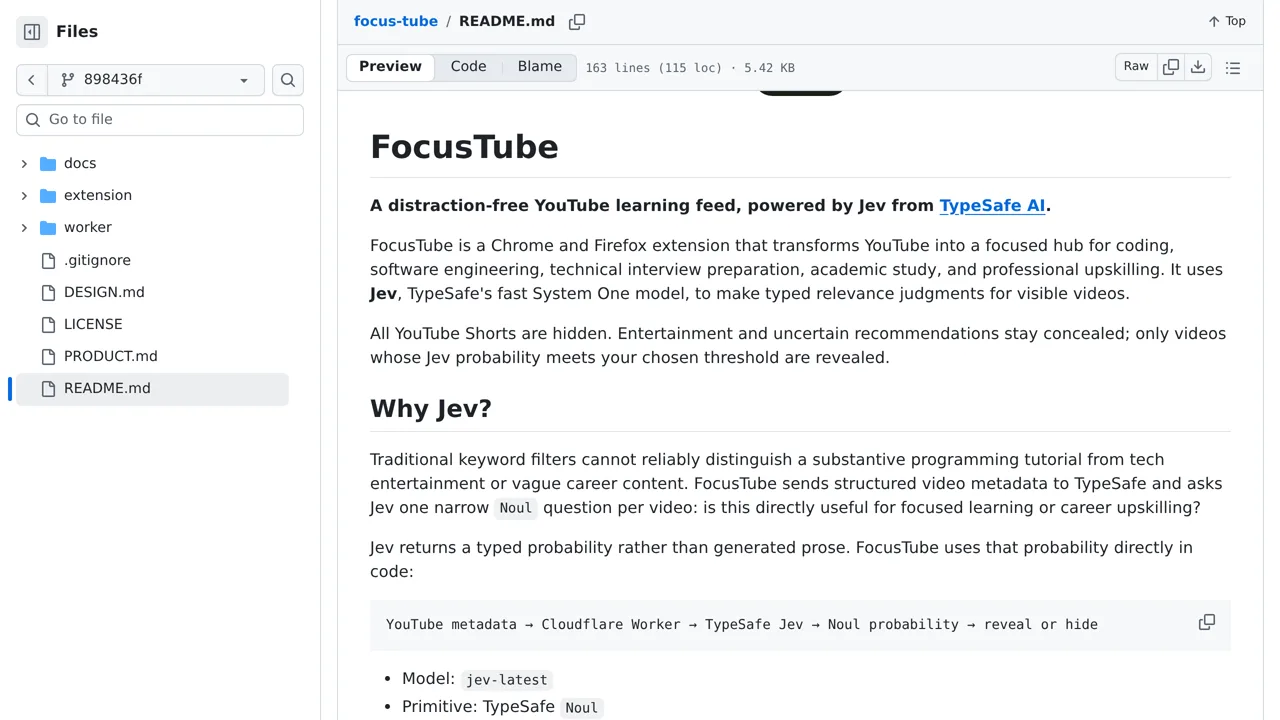Open the Raw file view

point(1136,67)
